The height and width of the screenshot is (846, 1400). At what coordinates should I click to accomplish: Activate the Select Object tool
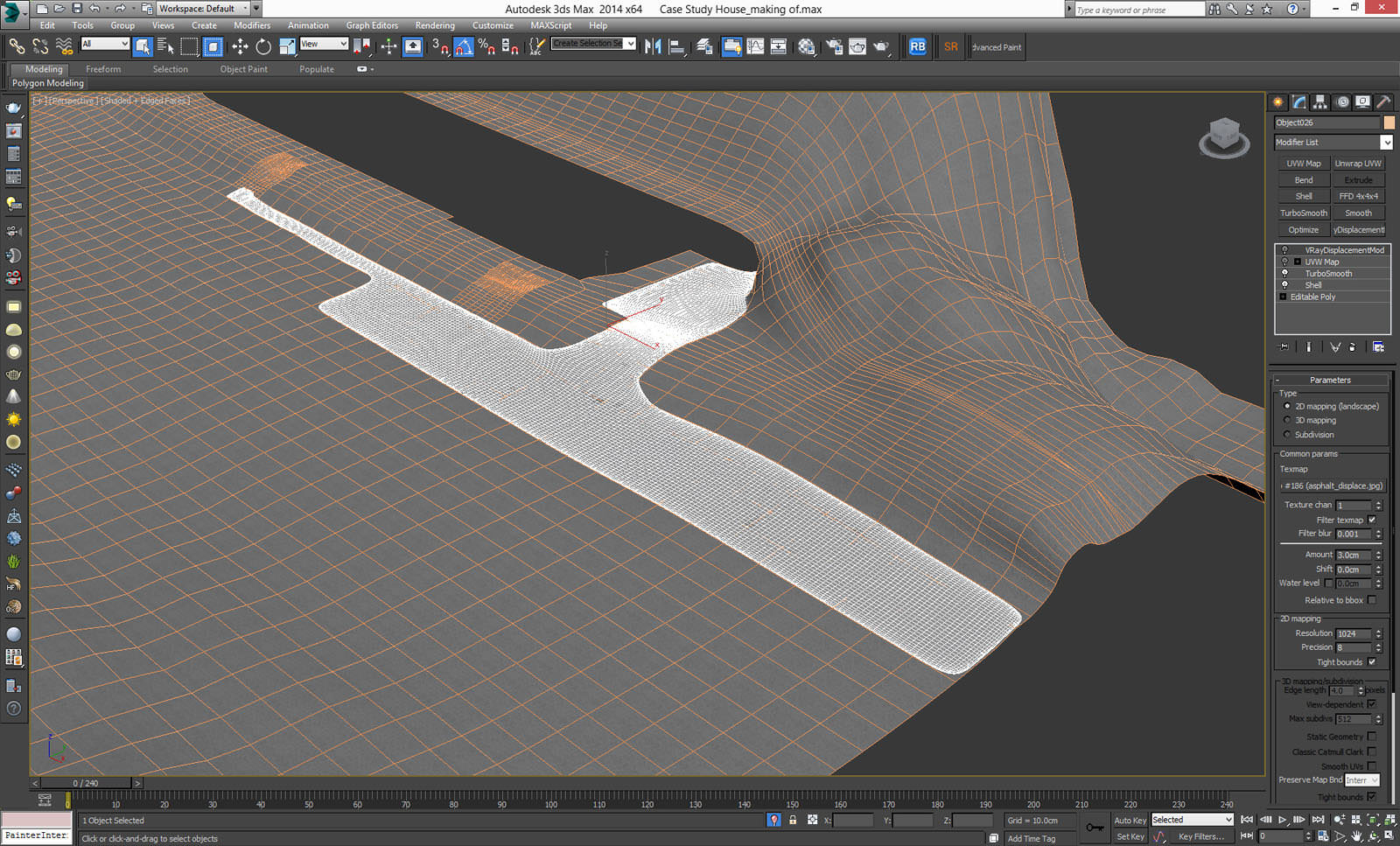pos(143,46)
